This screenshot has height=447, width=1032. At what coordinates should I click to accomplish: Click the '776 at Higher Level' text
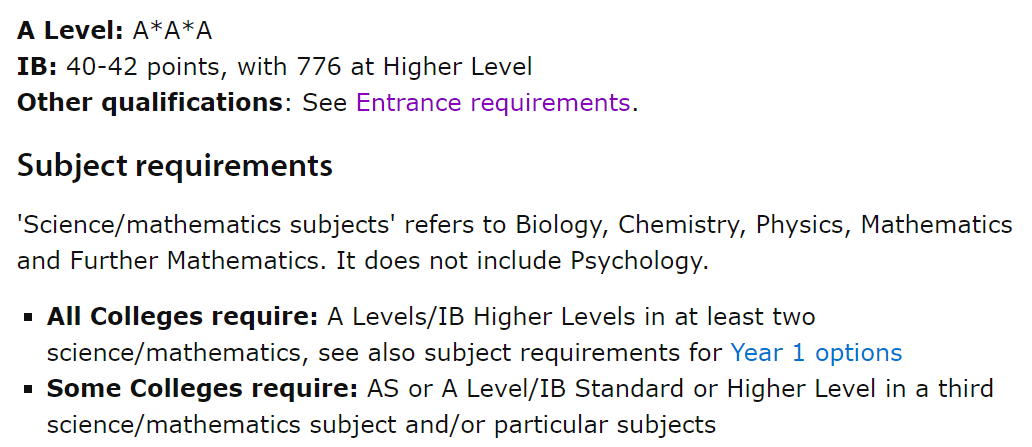click(x=415, y=66)
